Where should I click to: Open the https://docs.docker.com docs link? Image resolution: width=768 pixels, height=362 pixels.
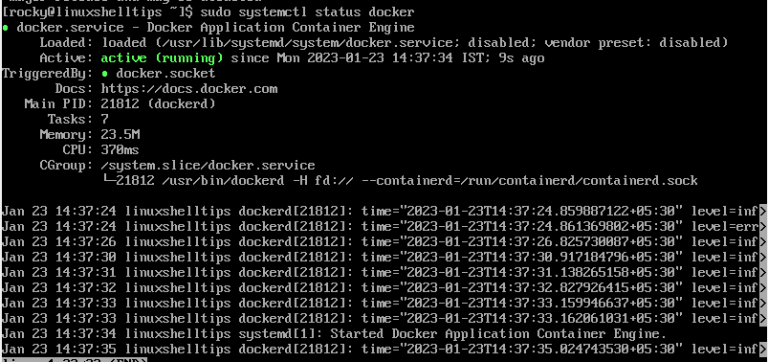[189, 89]
